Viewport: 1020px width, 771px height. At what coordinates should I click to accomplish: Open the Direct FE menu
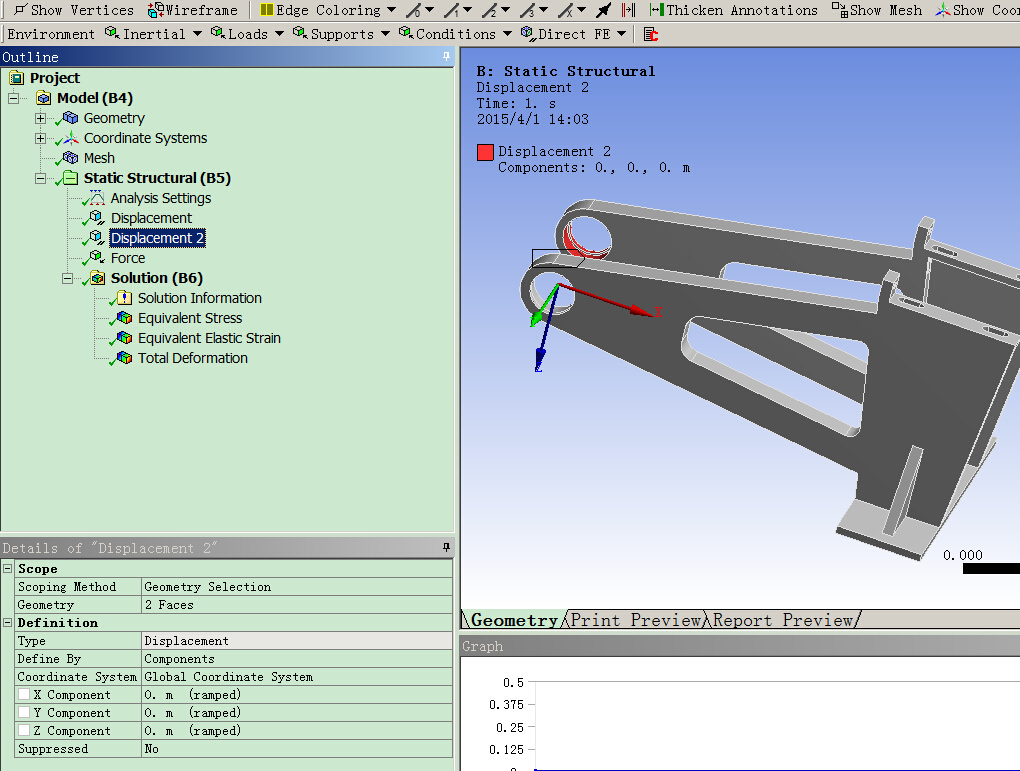(x=573, y=34)
